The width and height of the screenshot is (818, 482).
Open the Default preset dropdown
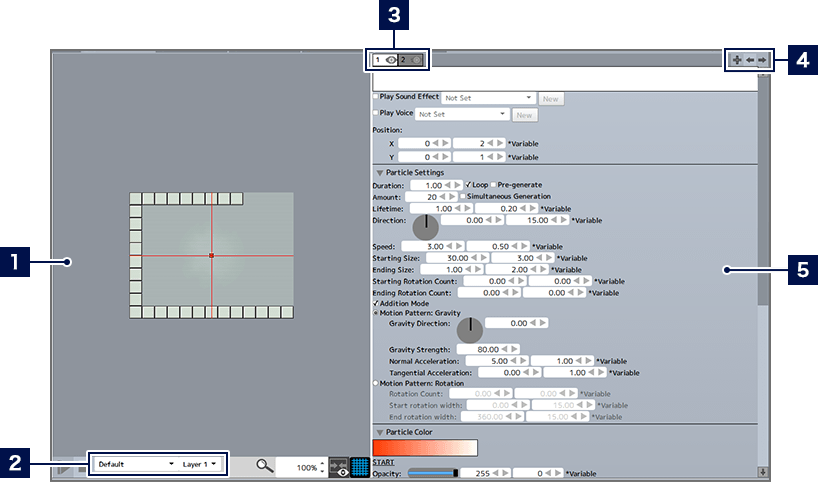tap(135, 465)
